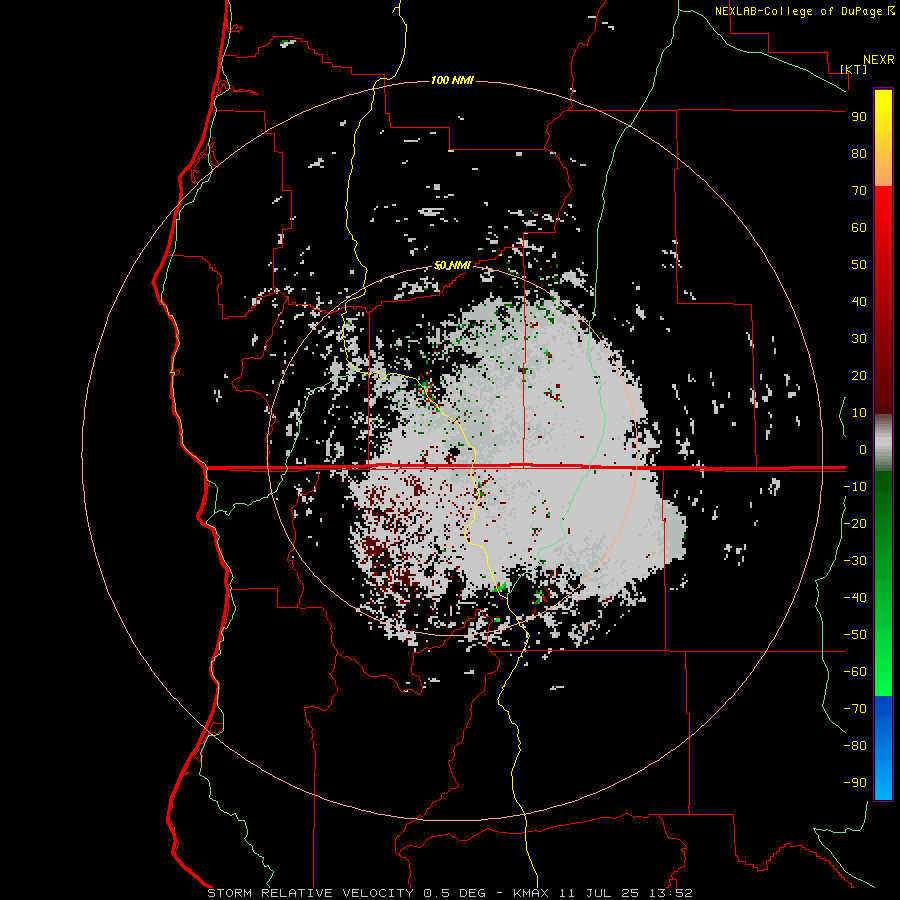This screenshot has width=900, height=900.
Task: Click the -80 knot scale value
Action: (855, 746)
